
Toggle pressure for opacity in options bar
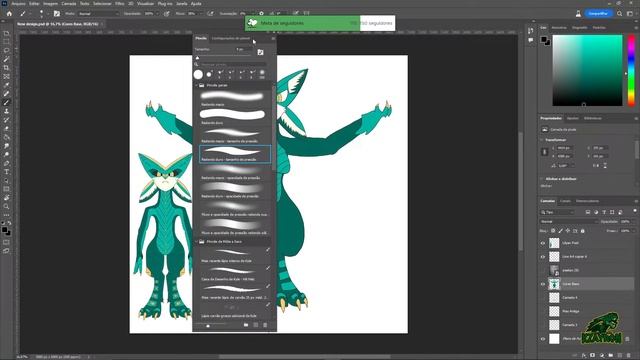pyautogui.click(x=167, y=13)
